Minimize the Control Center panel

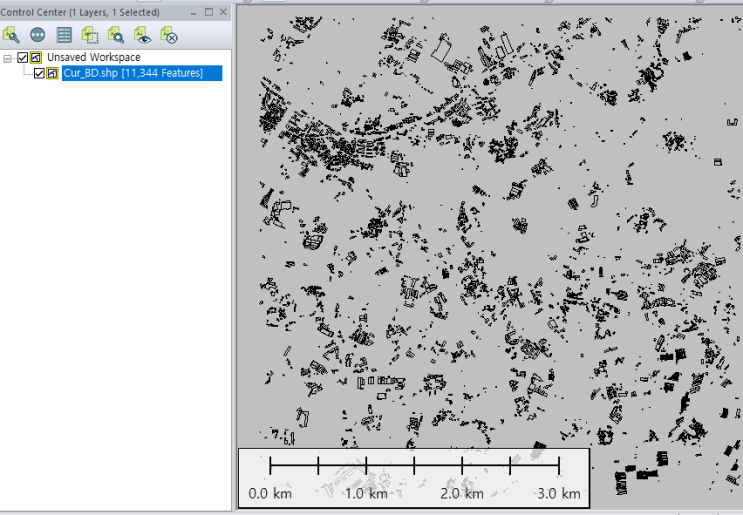193,12
